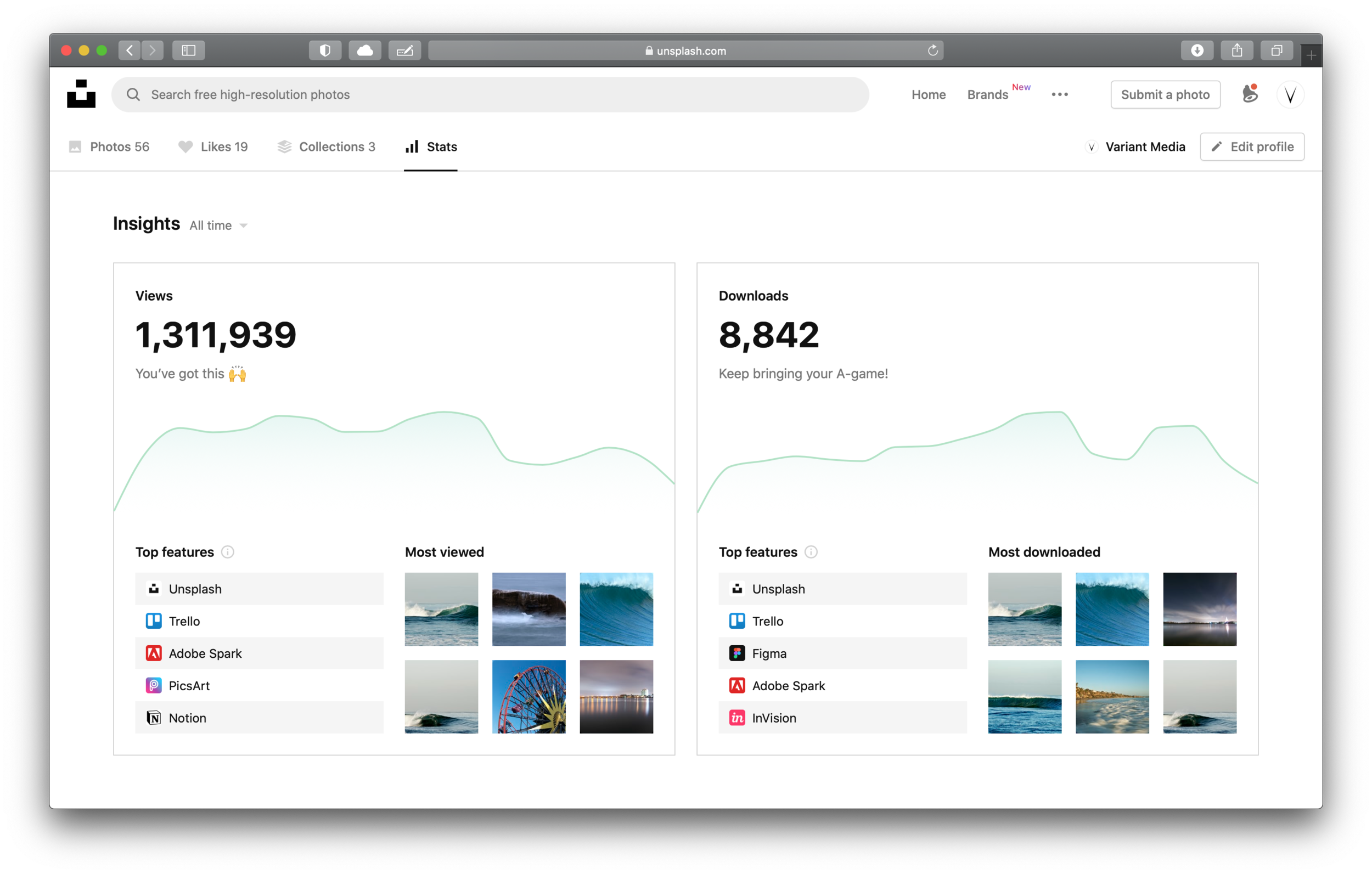Click the info icon beside Downloads Top features
Viewport: 1372px width, 874px height.
point(811,552)
